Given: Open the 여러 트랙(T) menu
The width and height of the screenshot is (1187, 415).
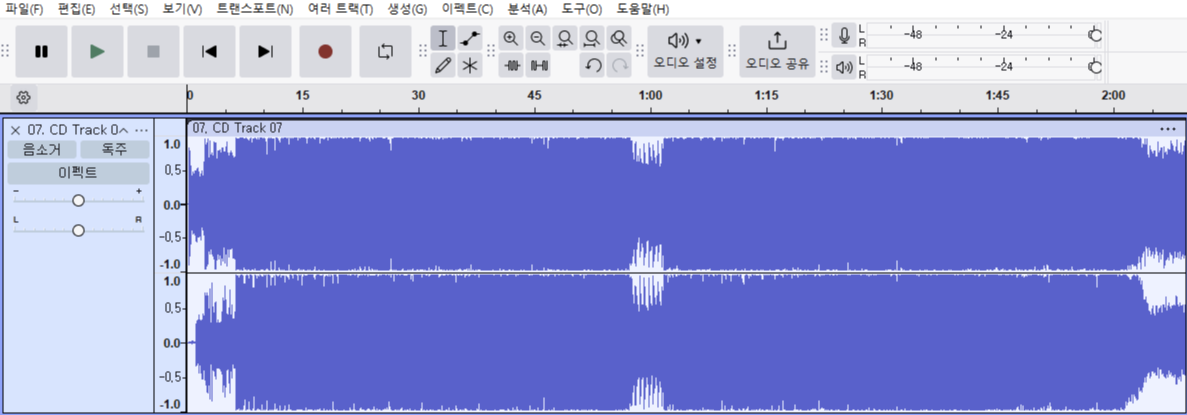Looking at the screenshot, I should [341, 9].
